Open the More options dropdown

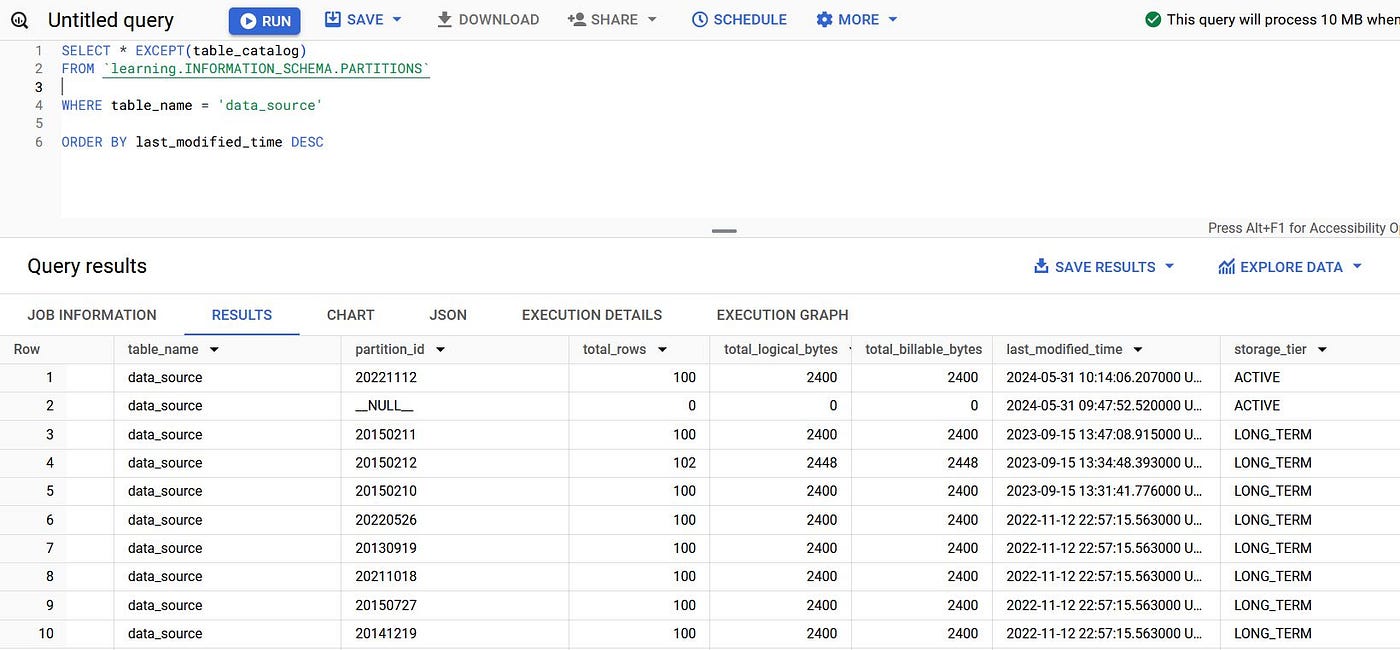click(893, 19)
